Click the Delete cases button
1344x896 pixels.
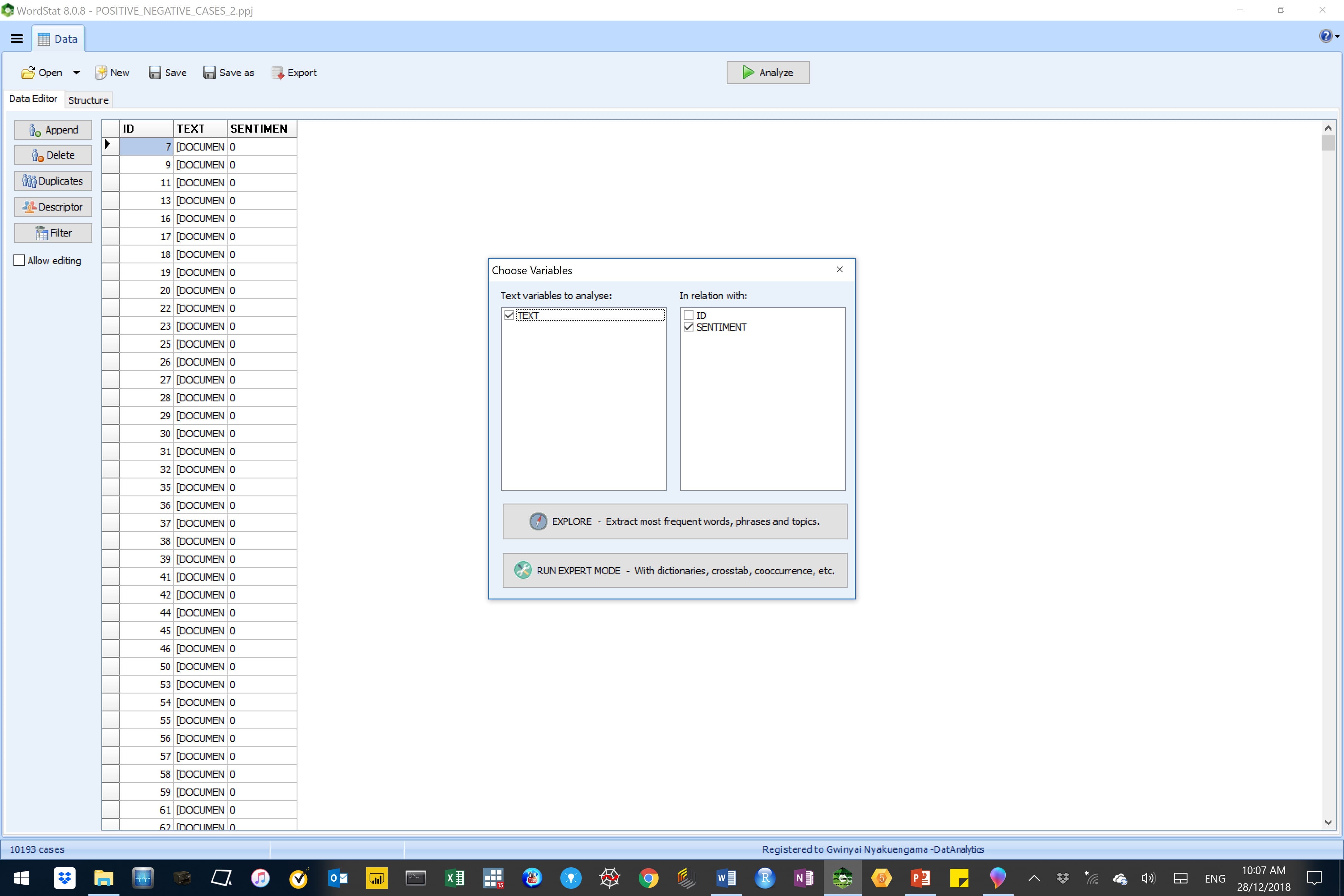pyautogui.click(x=53, y=155)
